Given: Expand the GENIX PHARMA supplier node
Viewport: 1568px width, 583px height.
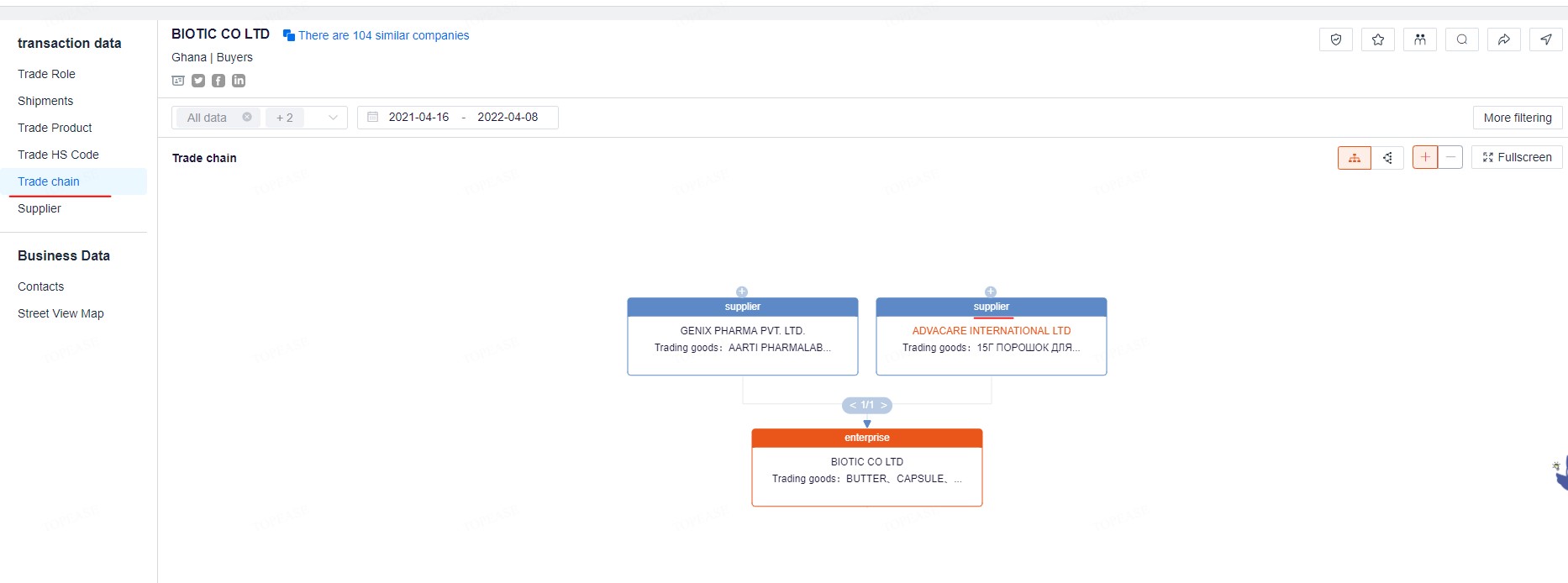Looking at the screenshot, I should (x=742, y=291).
